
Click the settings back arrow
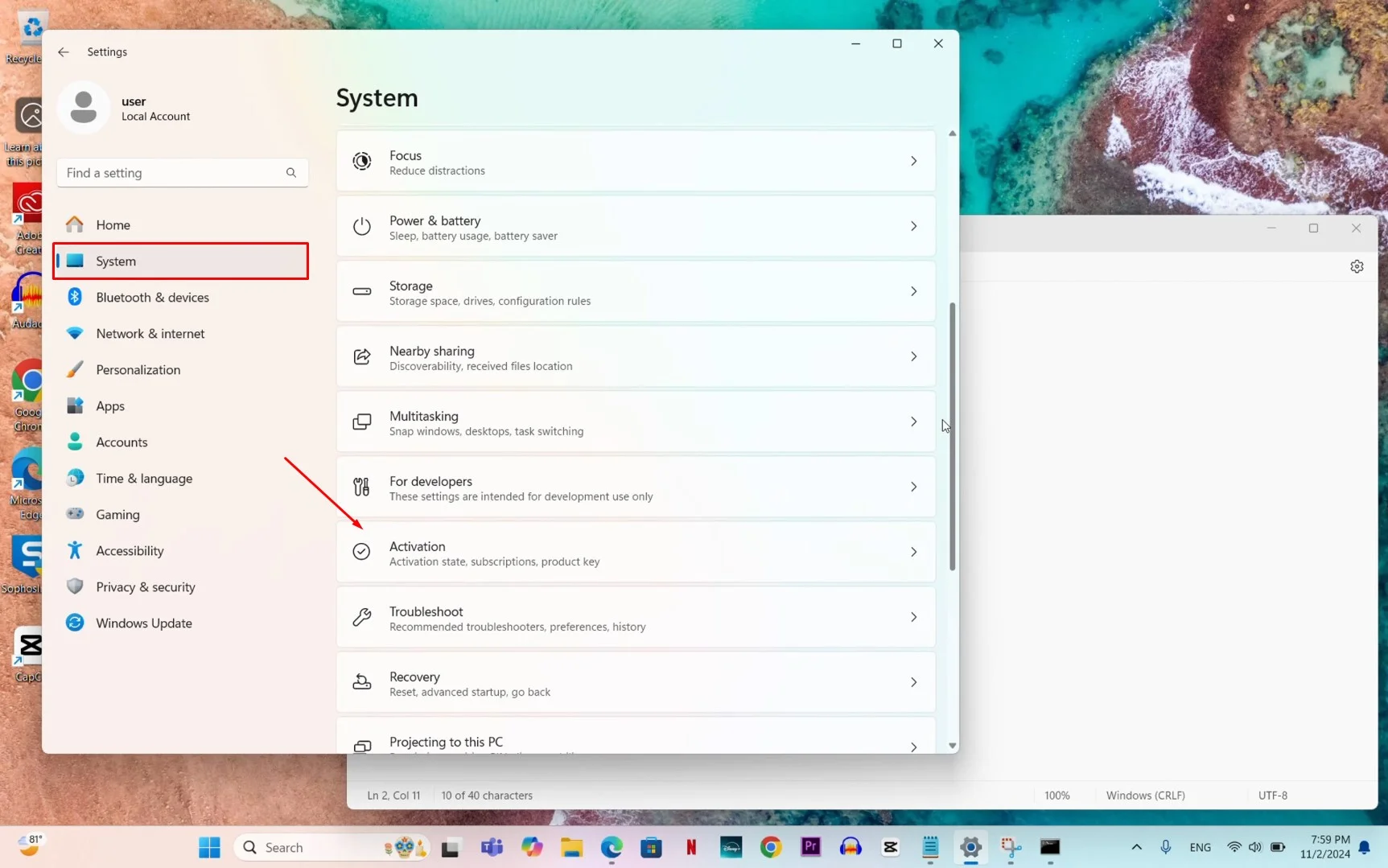tap(64, 52)
